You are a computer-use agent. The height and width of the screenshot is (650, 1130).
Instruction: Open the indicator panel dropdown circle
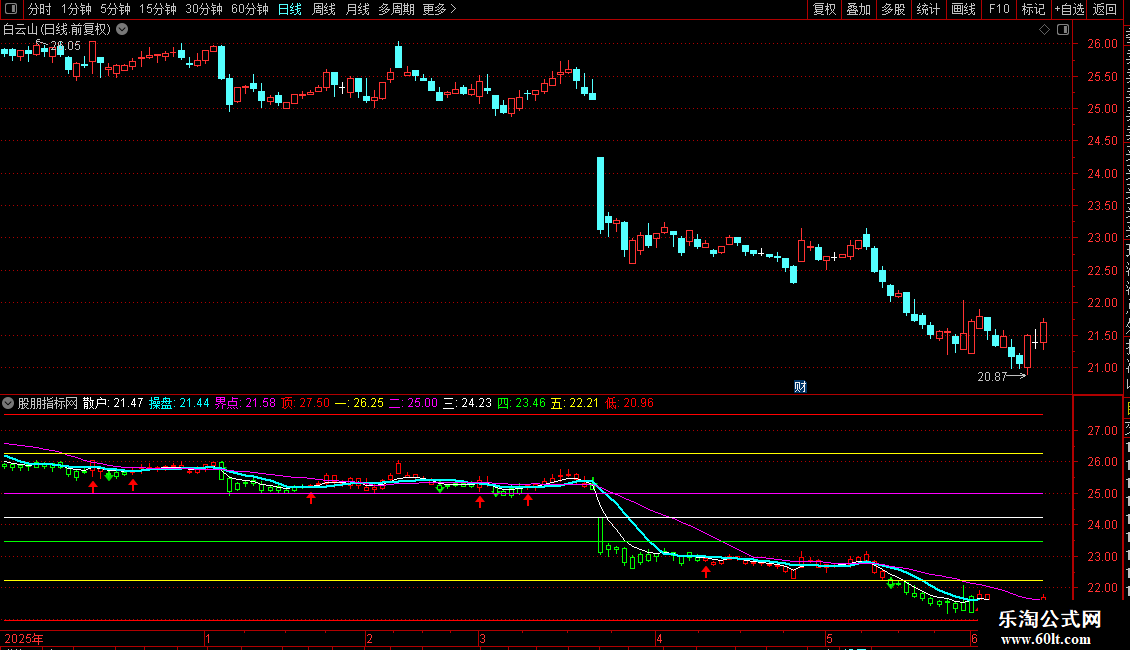(8, 404)
